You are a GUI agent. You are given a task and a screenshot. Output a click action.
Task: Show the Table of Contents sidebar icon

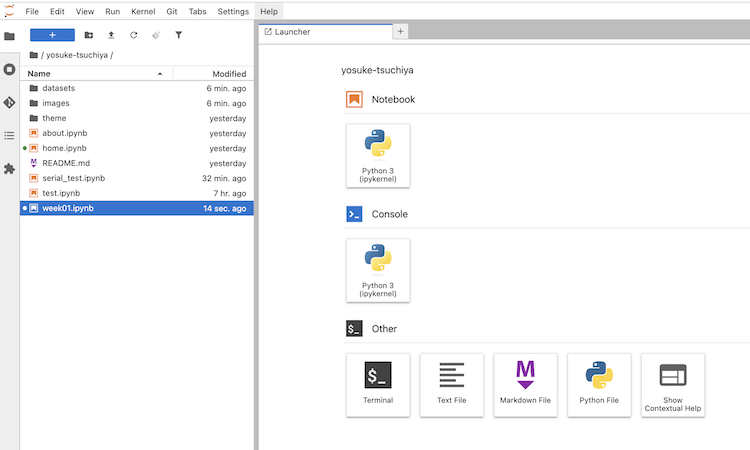[9, 135]
